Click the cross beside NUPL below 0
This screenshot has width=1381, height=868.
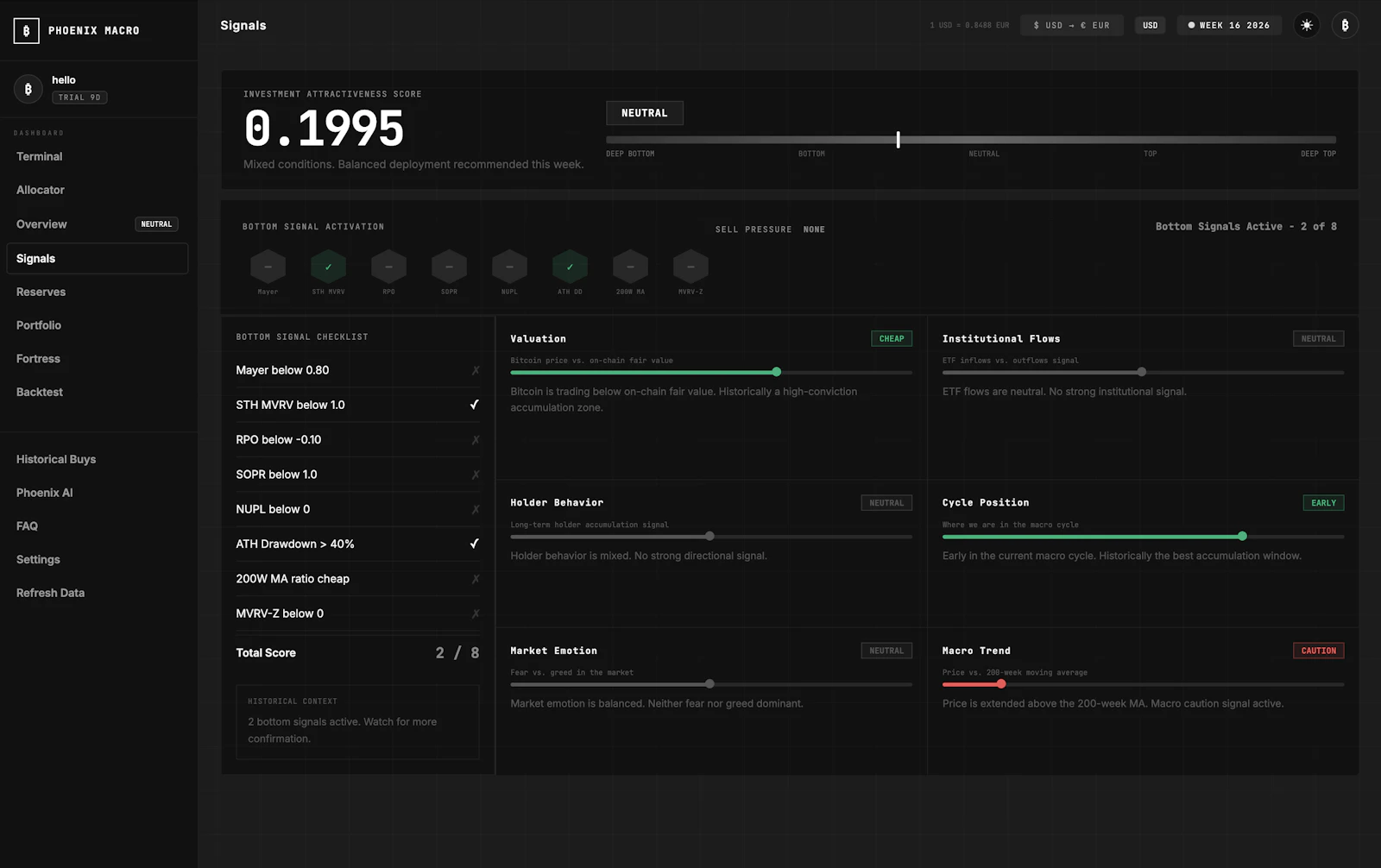coord(476,509)
